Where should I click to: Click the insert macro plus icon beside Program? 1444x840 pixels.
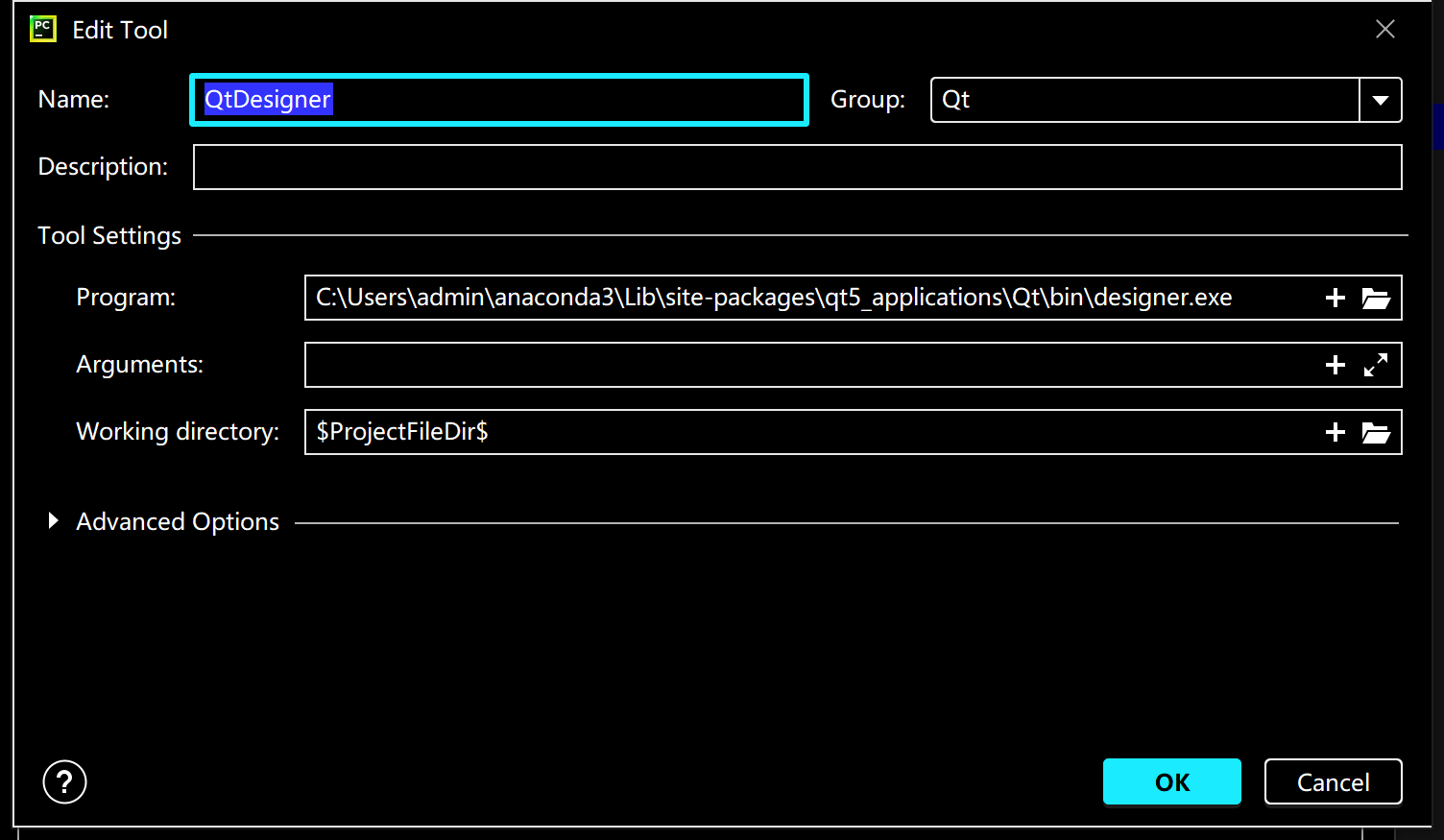pyautogui.click(x=1335, y=297)
